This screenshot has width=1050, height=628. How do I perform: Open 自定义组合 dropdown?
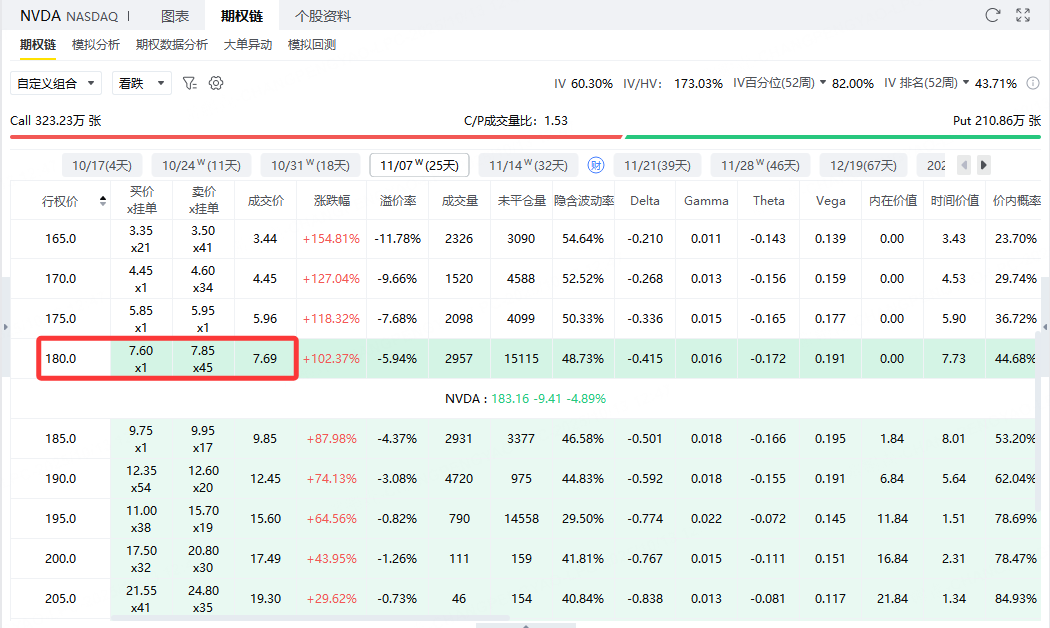[56, 83]
